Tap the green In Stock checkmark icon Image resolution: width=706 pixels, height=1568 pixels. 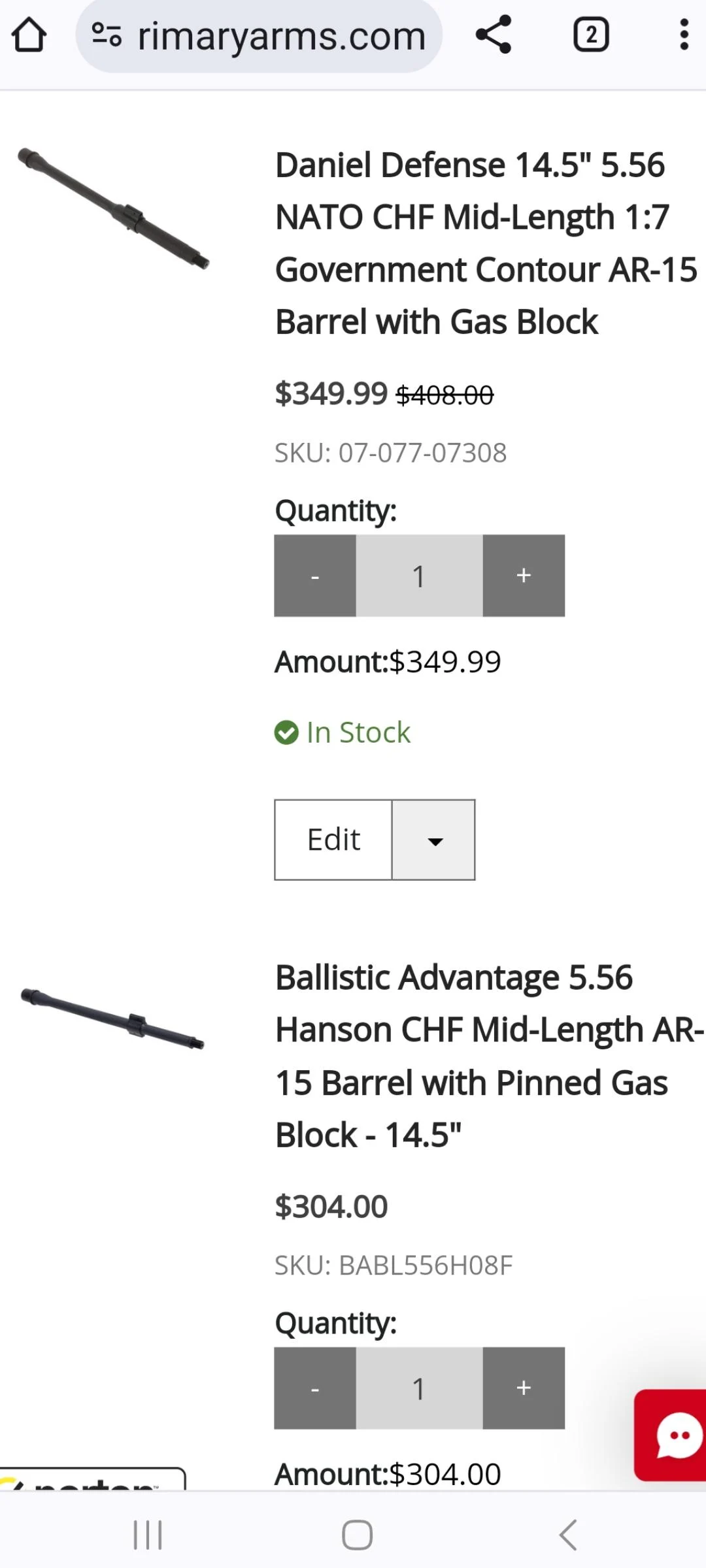pos(286,732)
